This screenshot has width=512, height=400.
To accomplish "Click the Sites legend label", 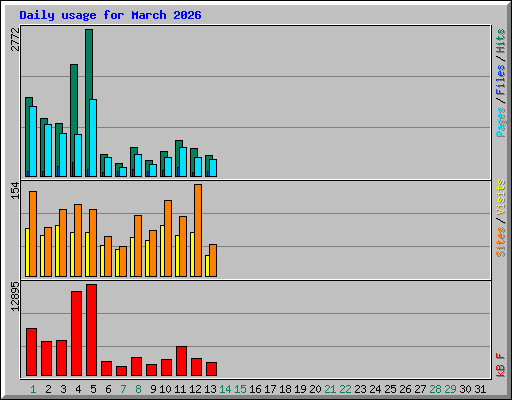I will (501, 242).
